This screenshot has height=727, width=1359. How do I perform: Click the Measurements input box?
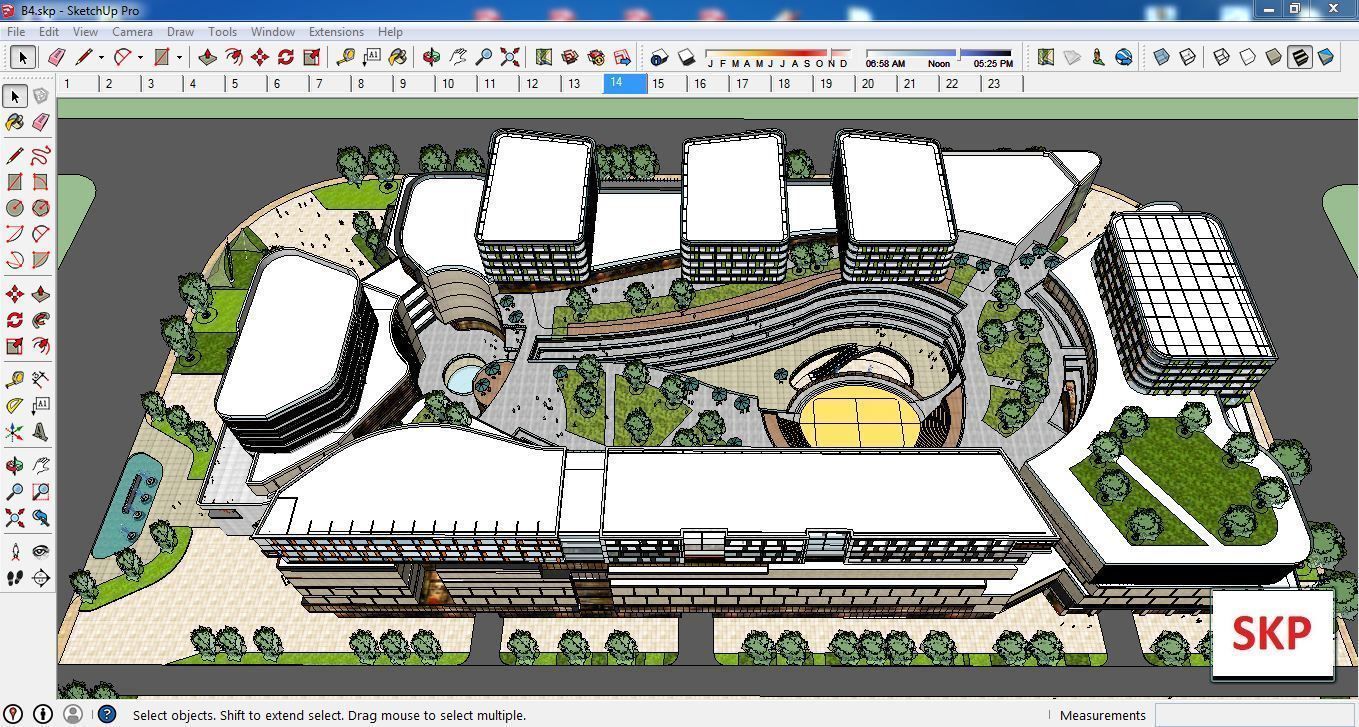(1255, 714)
